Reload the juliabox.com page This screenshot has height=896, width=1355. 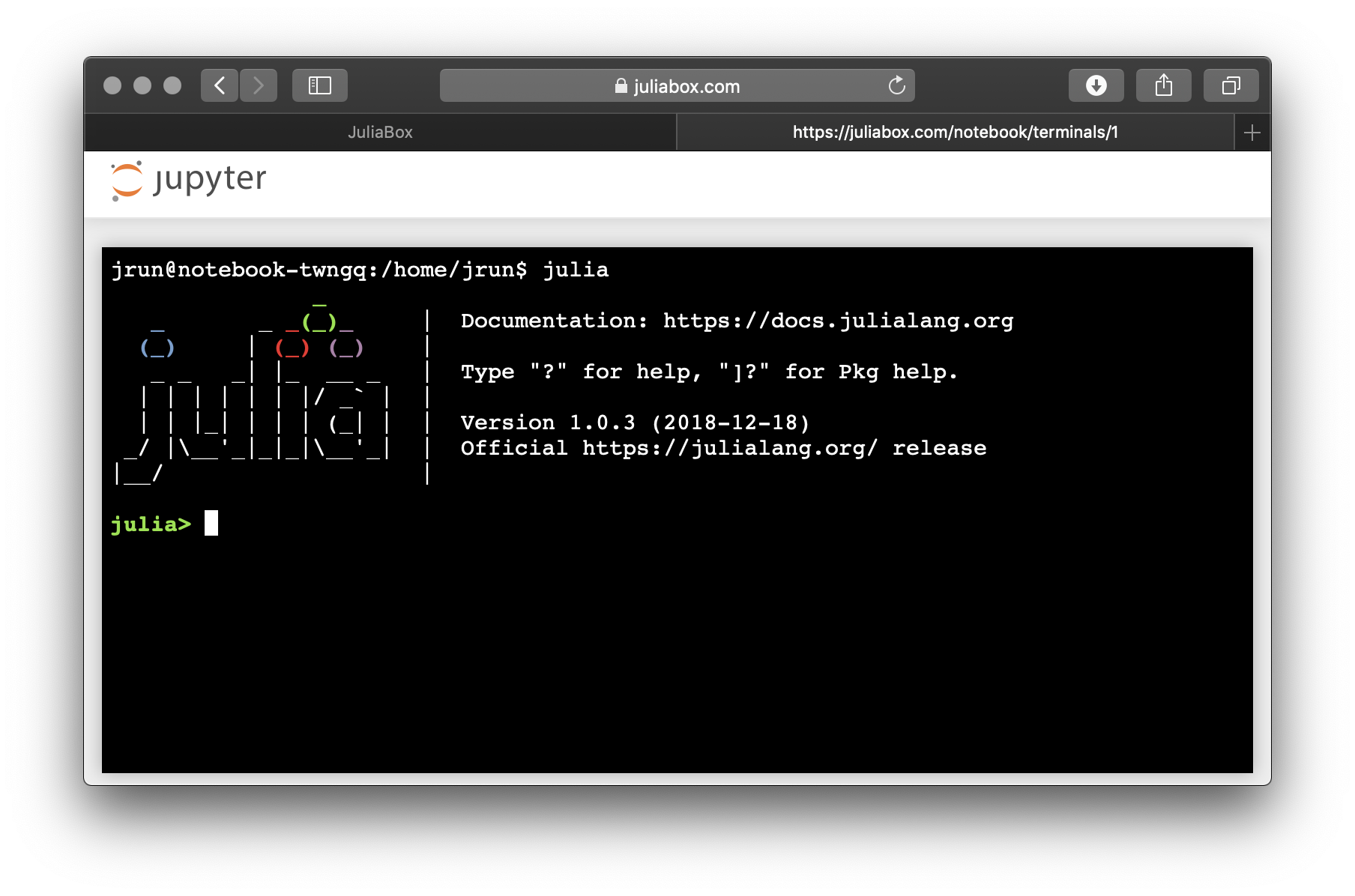tap(896, 85)
